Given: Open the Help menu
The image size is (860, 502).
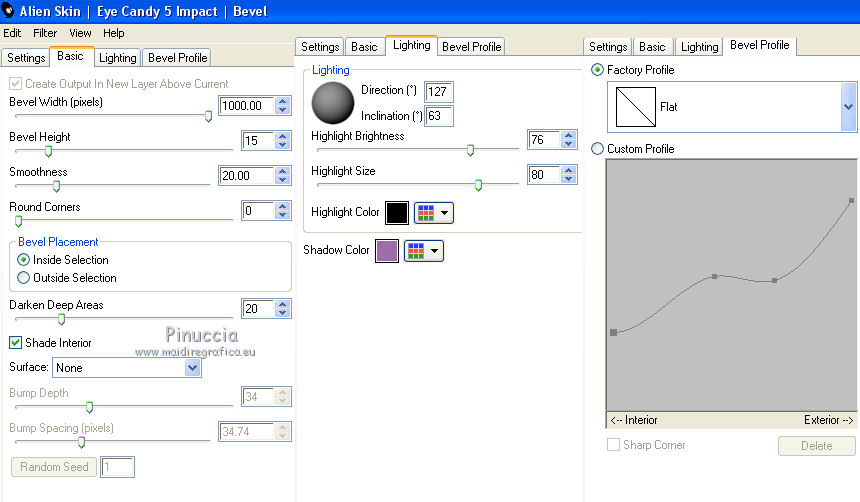Looking at the screenshot, I should 114,33.
